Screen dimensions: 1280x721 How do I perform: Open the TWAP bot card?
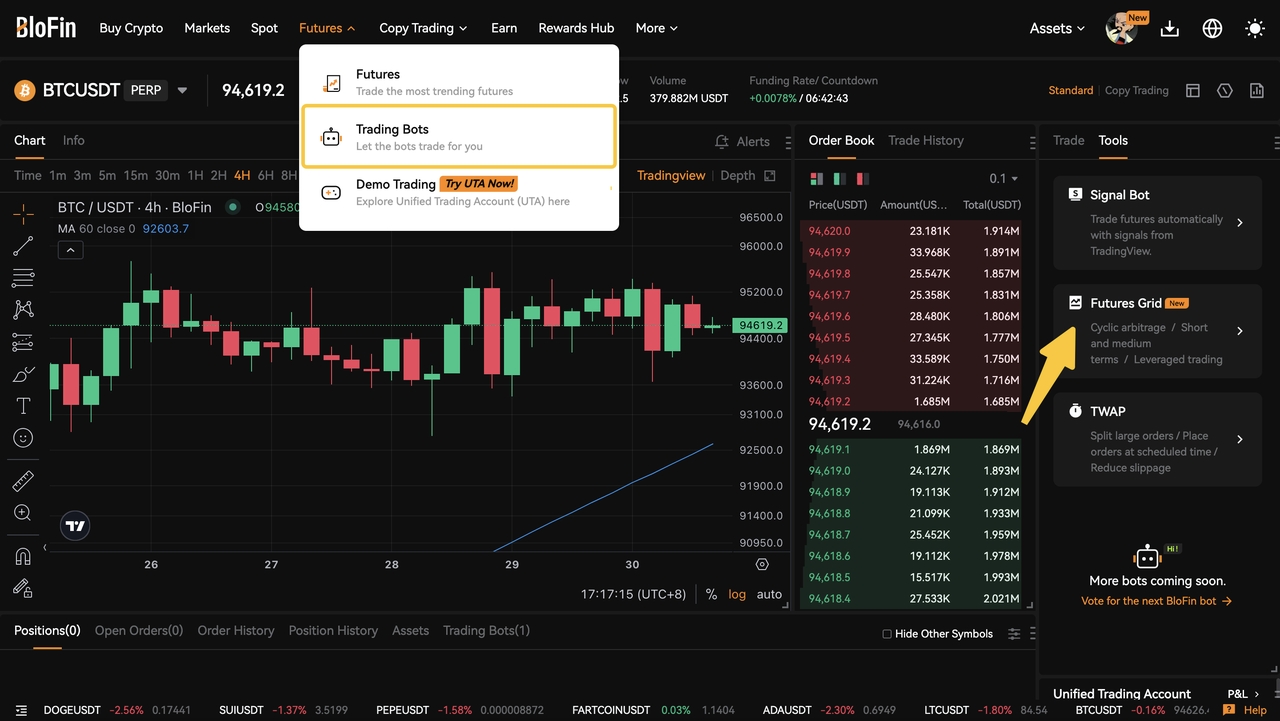[x=1157, y=439]
